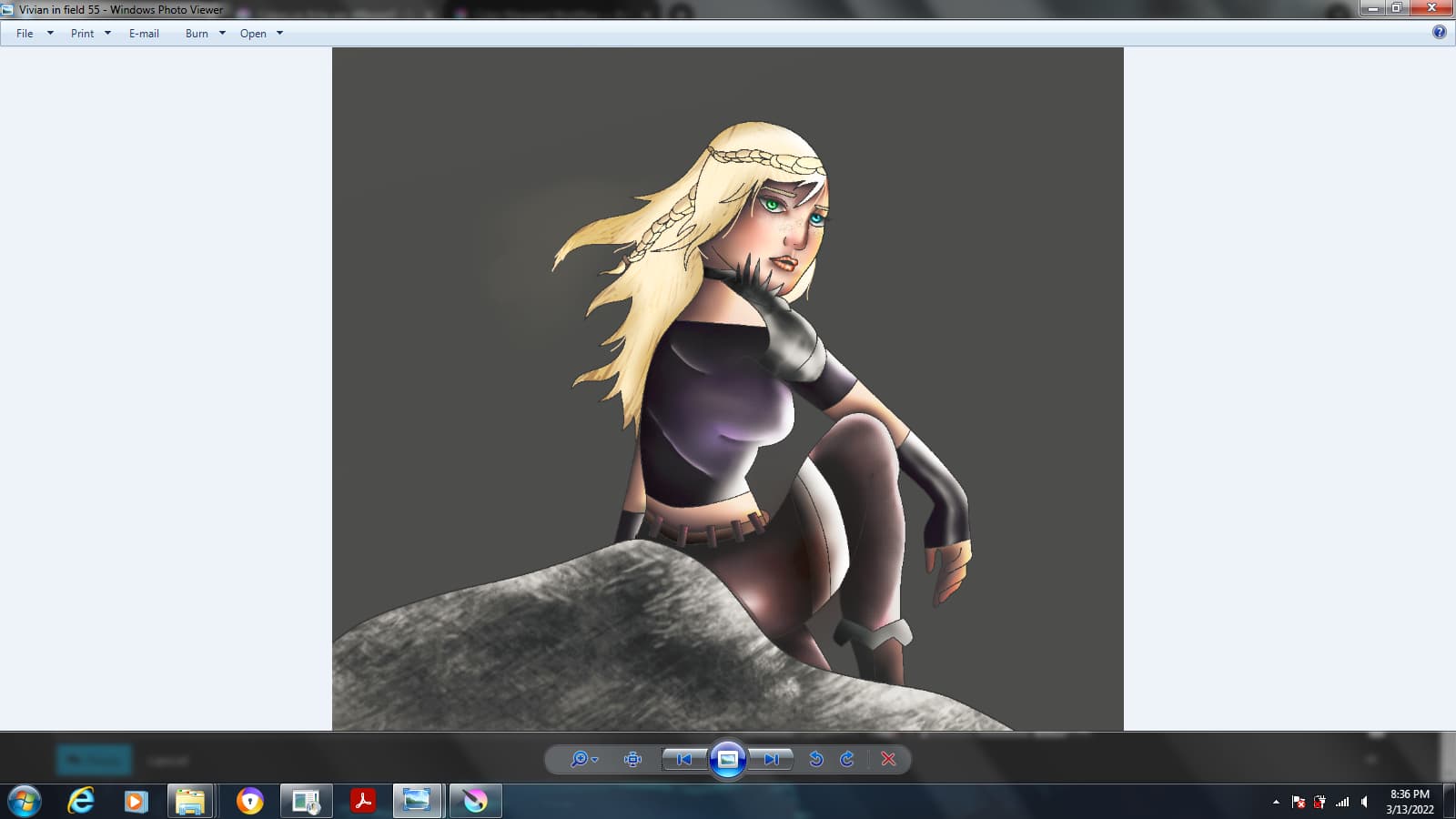The image size is (1456, 819).
Task: Show hidden system tray icons
Action: tap(1276, 802)
